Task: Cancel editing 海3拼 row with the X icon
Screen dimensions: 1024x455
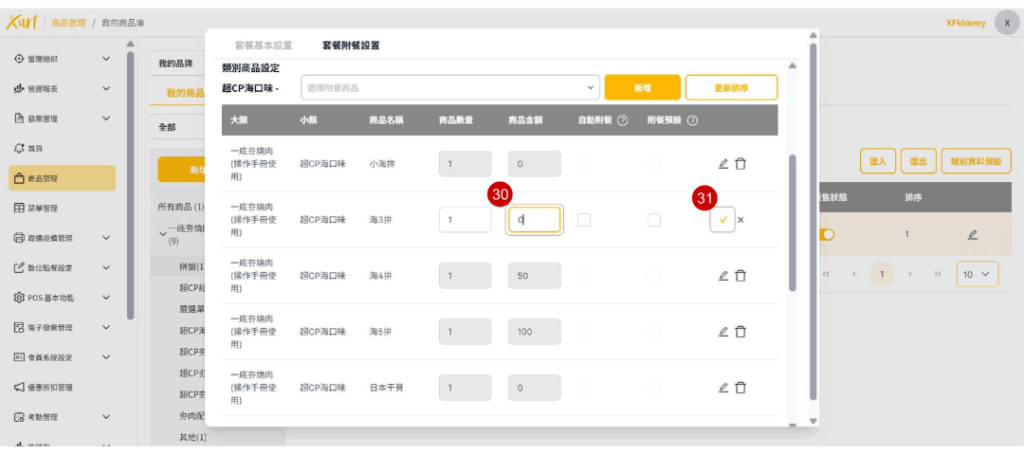Action: (x=741, y=220)
